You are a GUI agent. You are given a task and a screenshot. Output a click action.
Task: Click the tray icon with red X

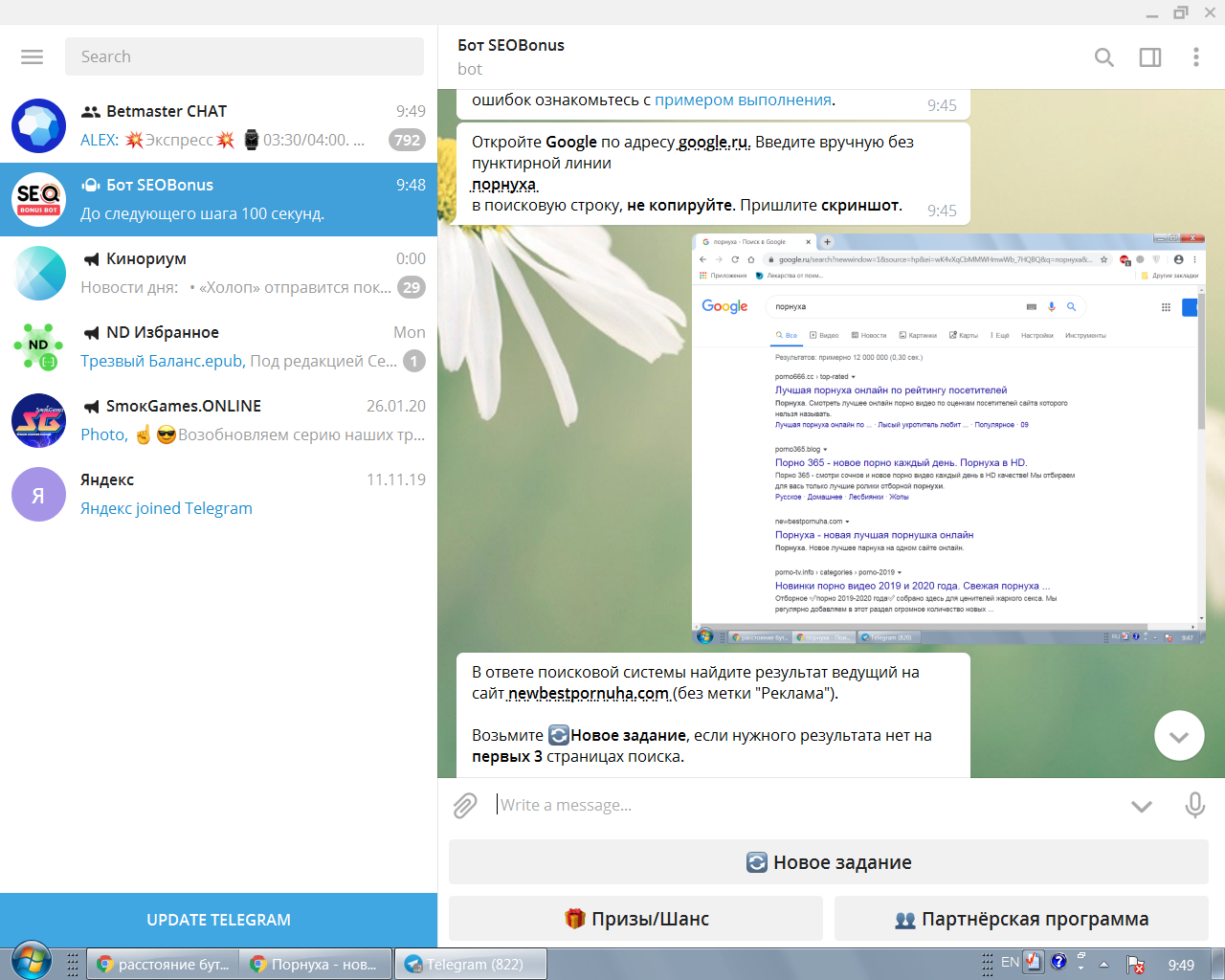click(x=1135, y=965)
